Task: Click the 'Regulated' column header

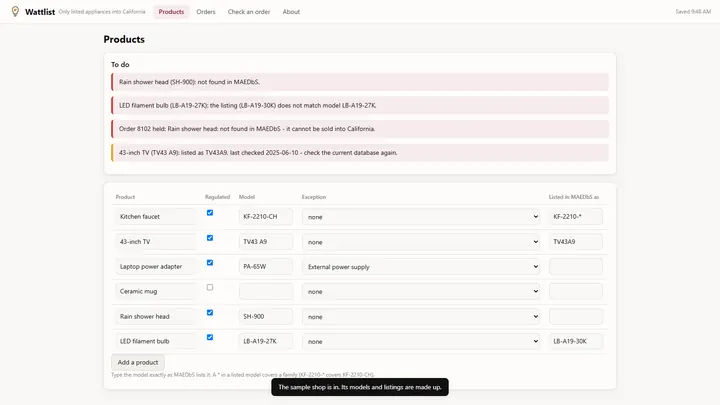Action: coord(217,197)
